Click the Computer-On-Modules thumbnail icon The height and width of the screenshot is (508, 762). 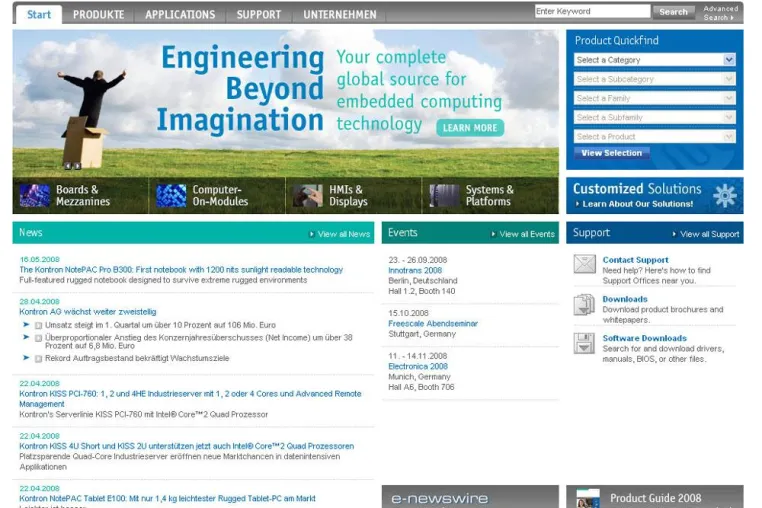click(x=171, y=195)
